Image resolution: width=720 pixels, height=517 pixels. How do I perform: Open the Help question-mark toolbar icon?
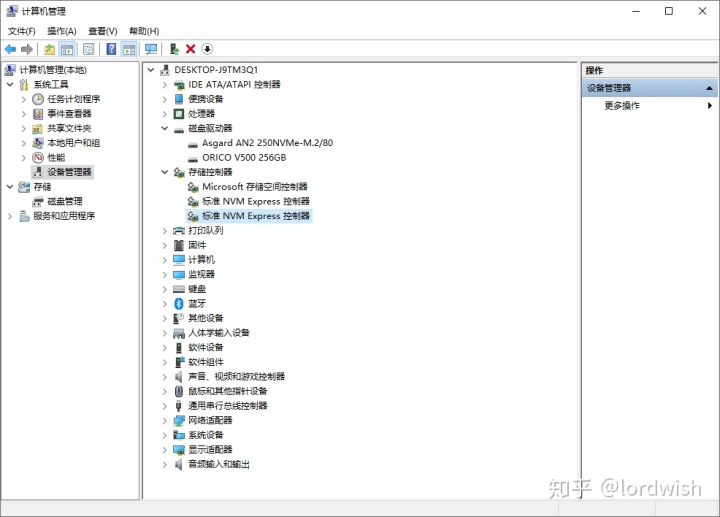click(111, 49)
